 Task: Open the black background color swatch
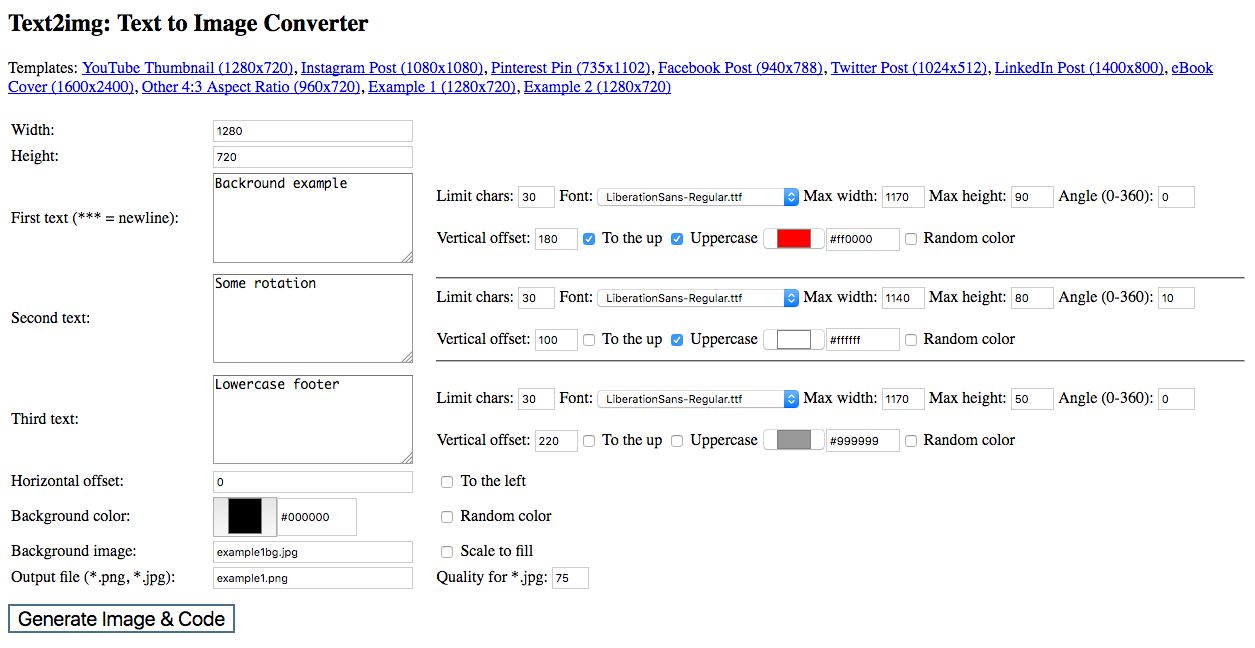[245, 517]
